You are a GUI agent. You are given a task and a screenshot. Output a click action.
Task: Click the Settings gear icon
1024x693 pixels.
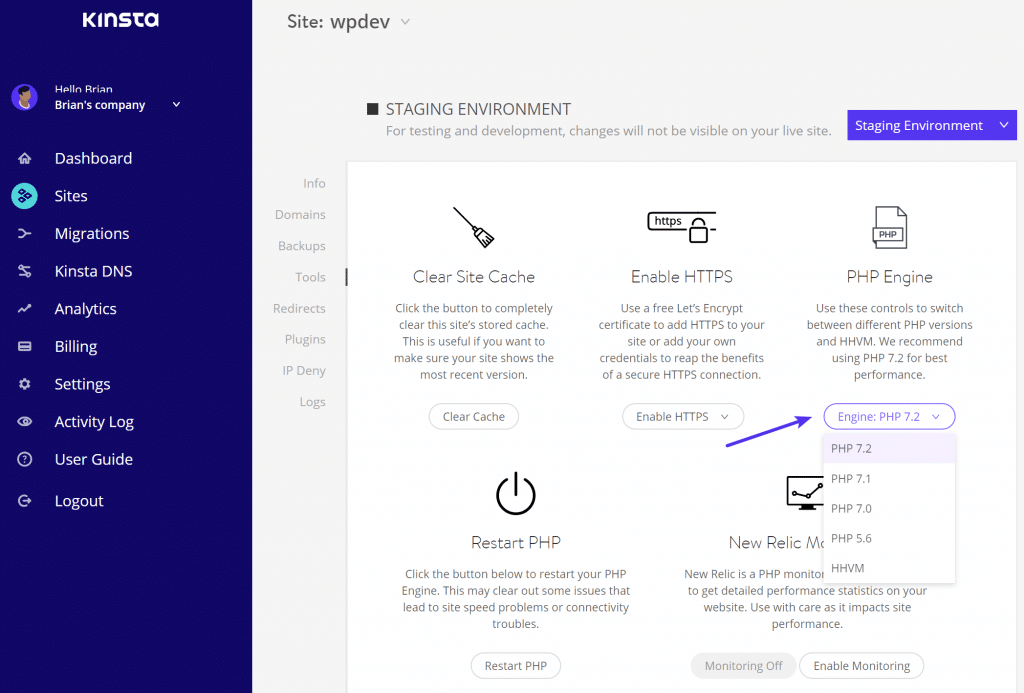[25, 384]
